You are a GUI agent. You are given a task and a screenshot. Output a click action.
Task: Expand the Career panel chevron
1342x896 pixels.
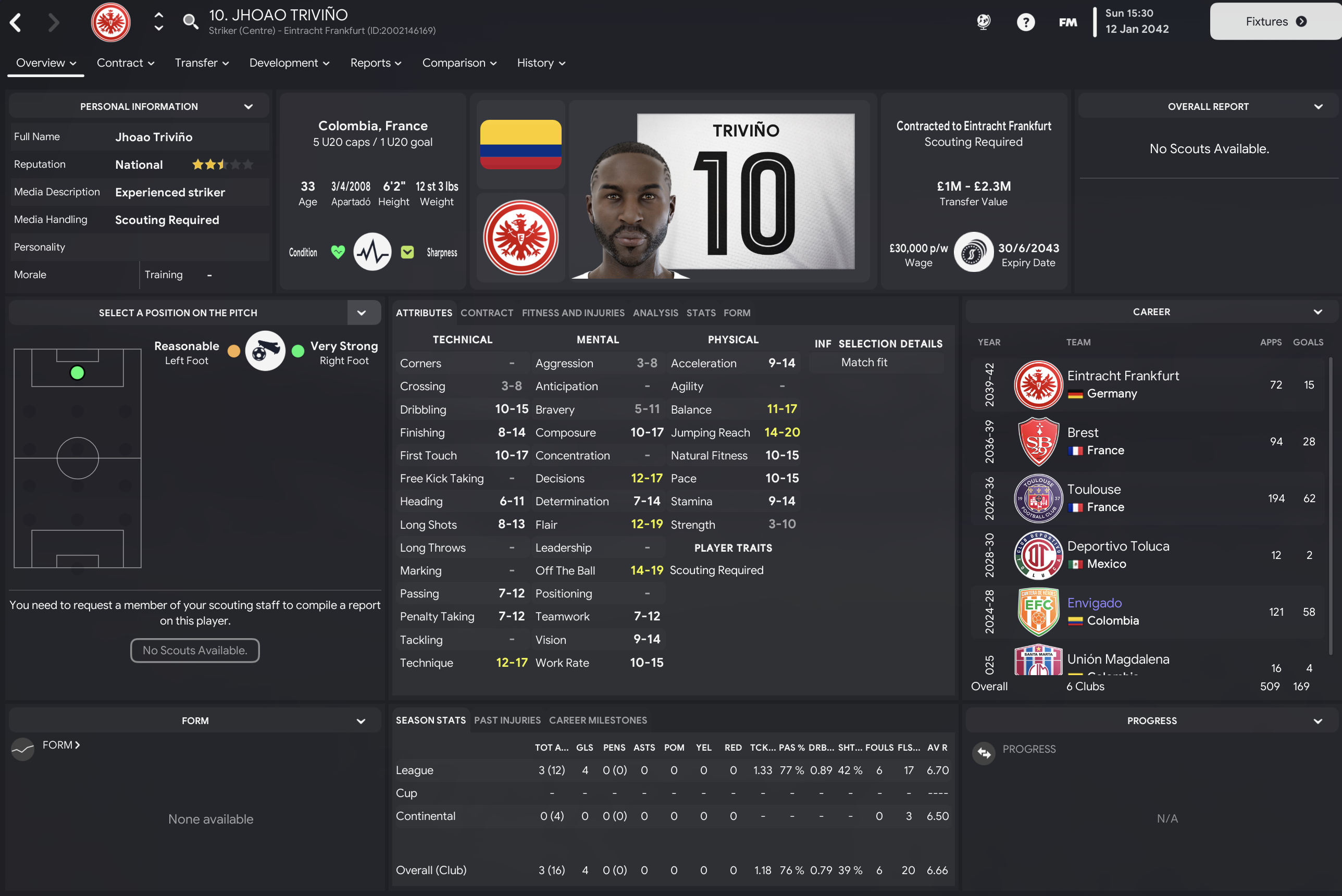point(1318,312)
